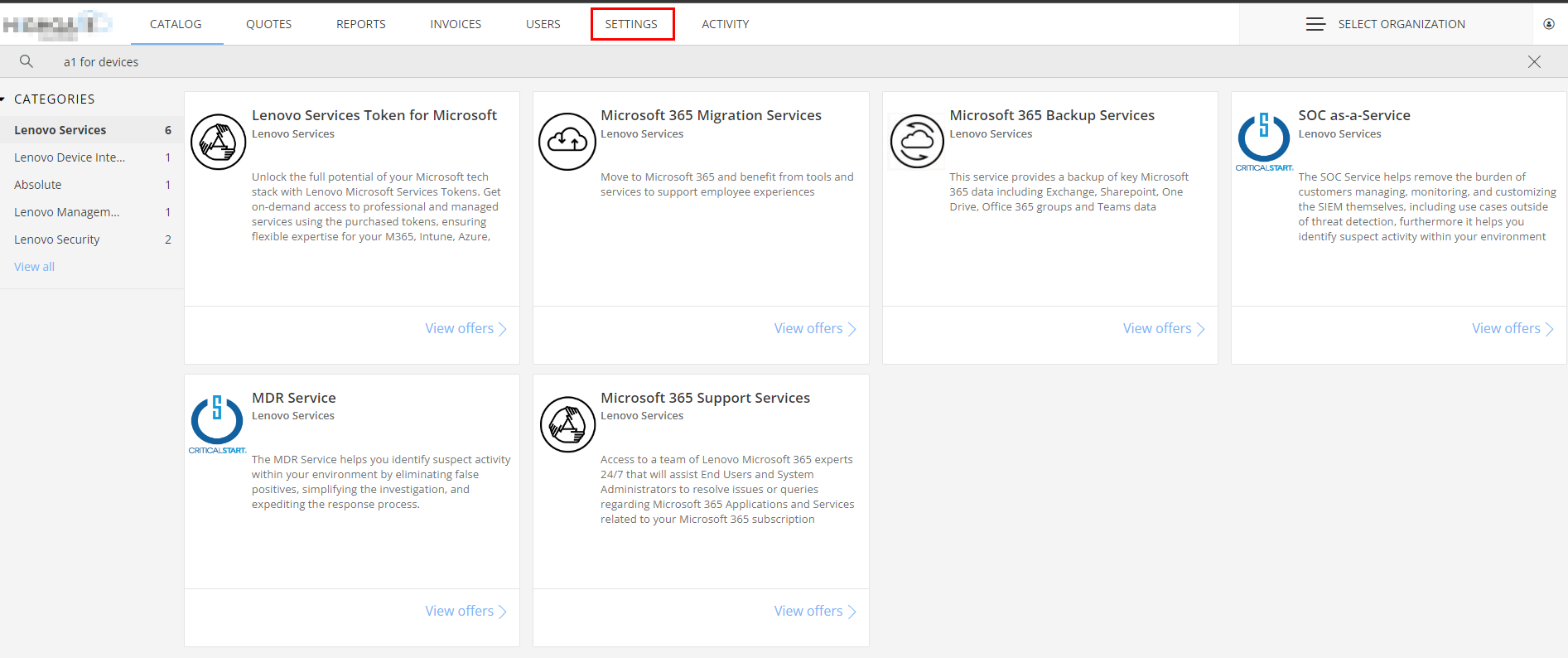Open the Quotes tab
The height and width of the screenshot is (658, 1568).
click(268, 24)
